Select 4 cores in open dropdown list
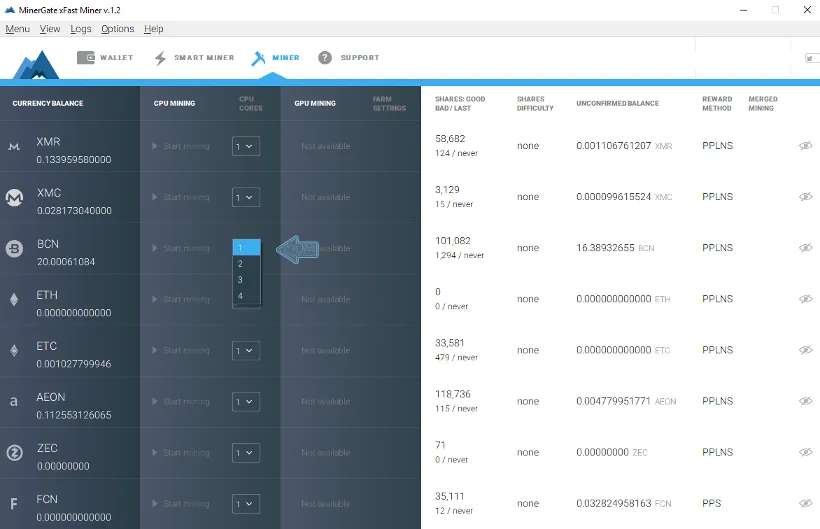Image resolution: width=820 pixels, height=529 pixels. (x=246, y=296)
